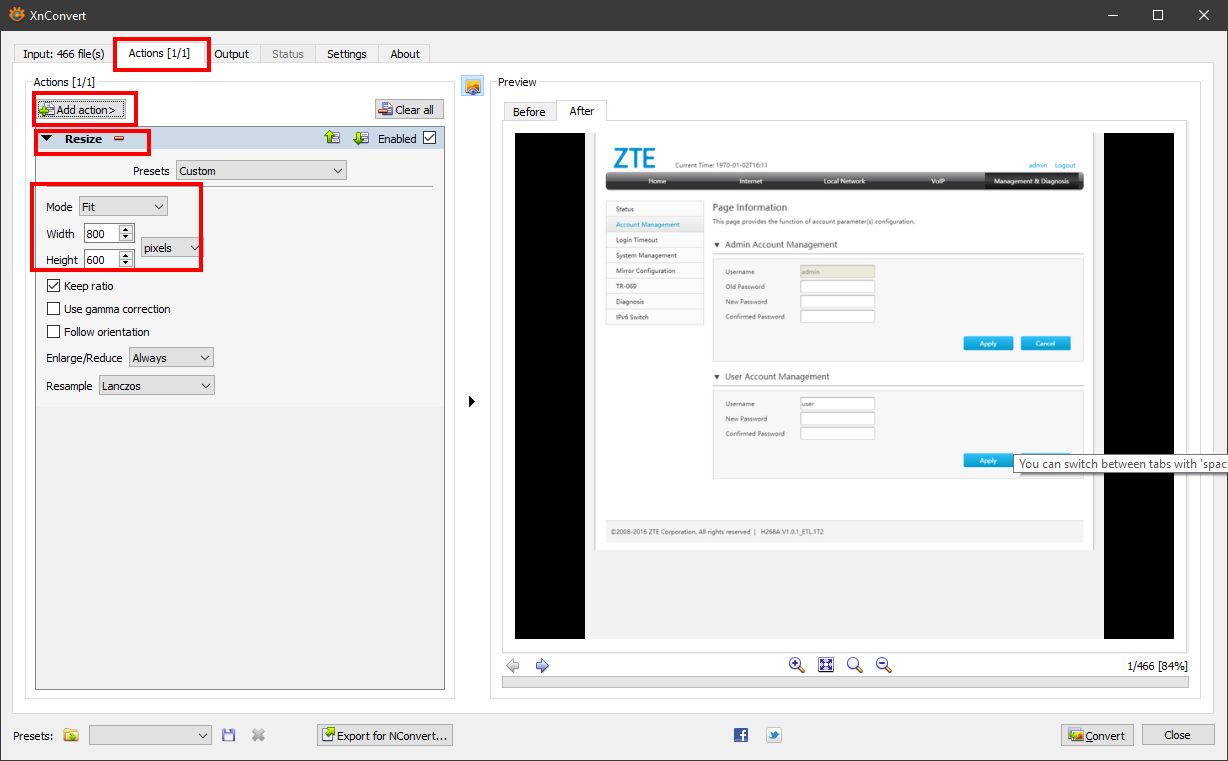Click the remove Resize action red minus icon

[x=119, y=139]
